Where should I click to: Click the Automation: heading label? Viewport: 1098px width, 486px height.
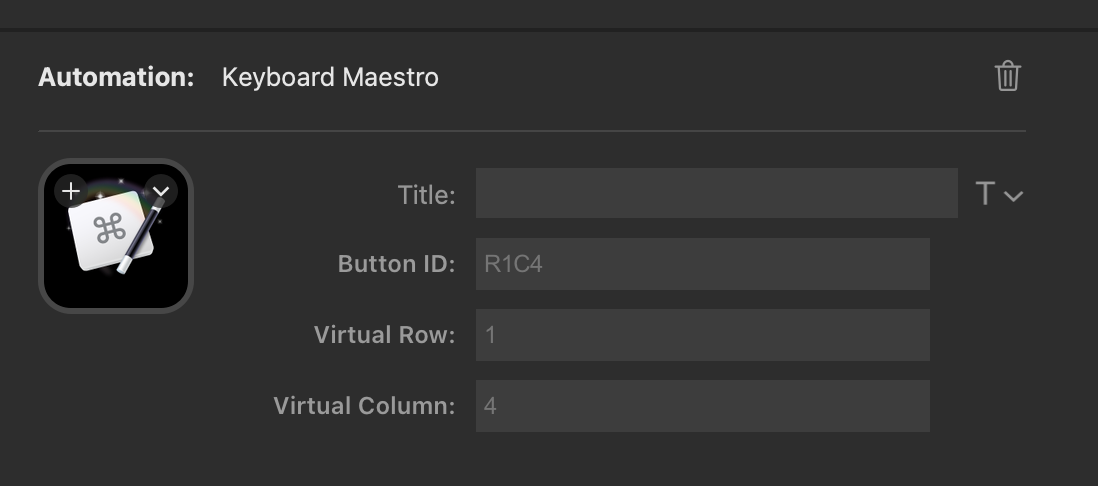point(116,76)
